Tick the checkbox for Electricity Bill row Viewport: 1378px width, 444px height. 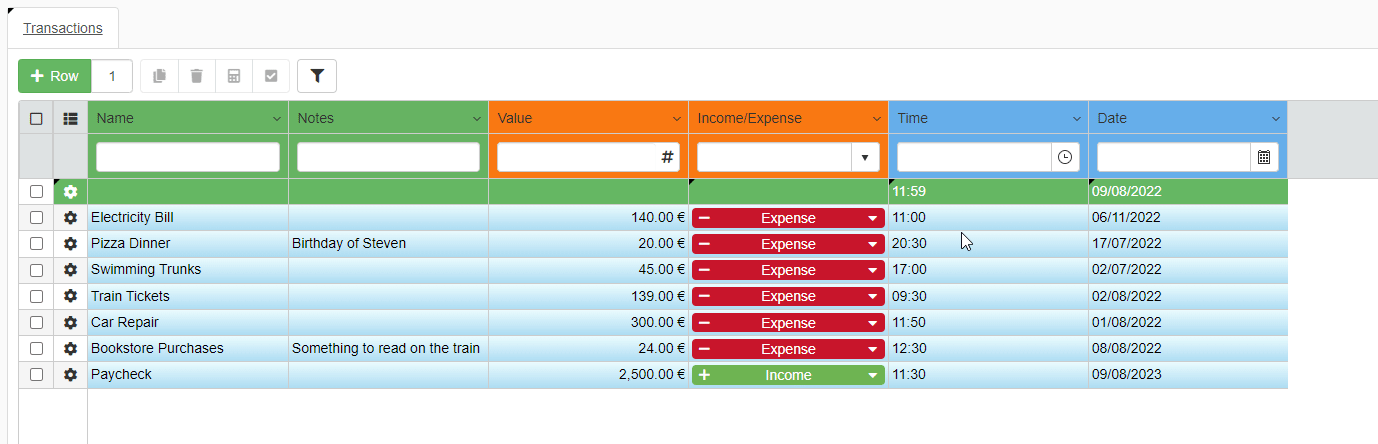[36, 217]
